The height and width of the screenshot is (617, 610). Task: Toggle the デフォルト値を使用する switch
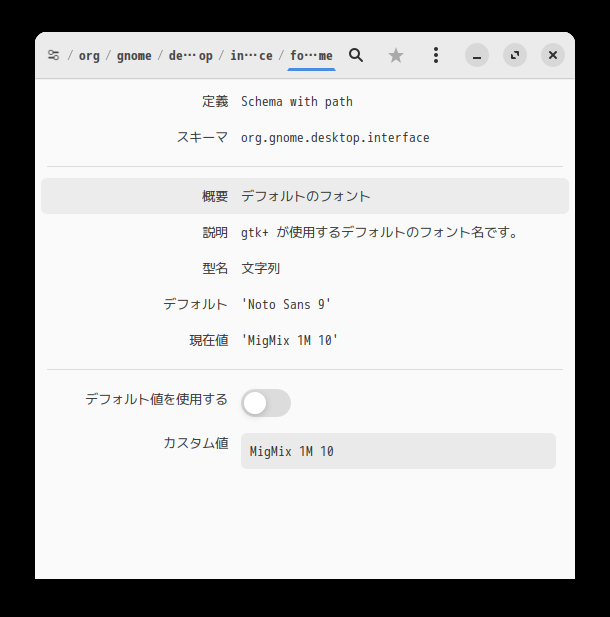(x=266, y=403)
